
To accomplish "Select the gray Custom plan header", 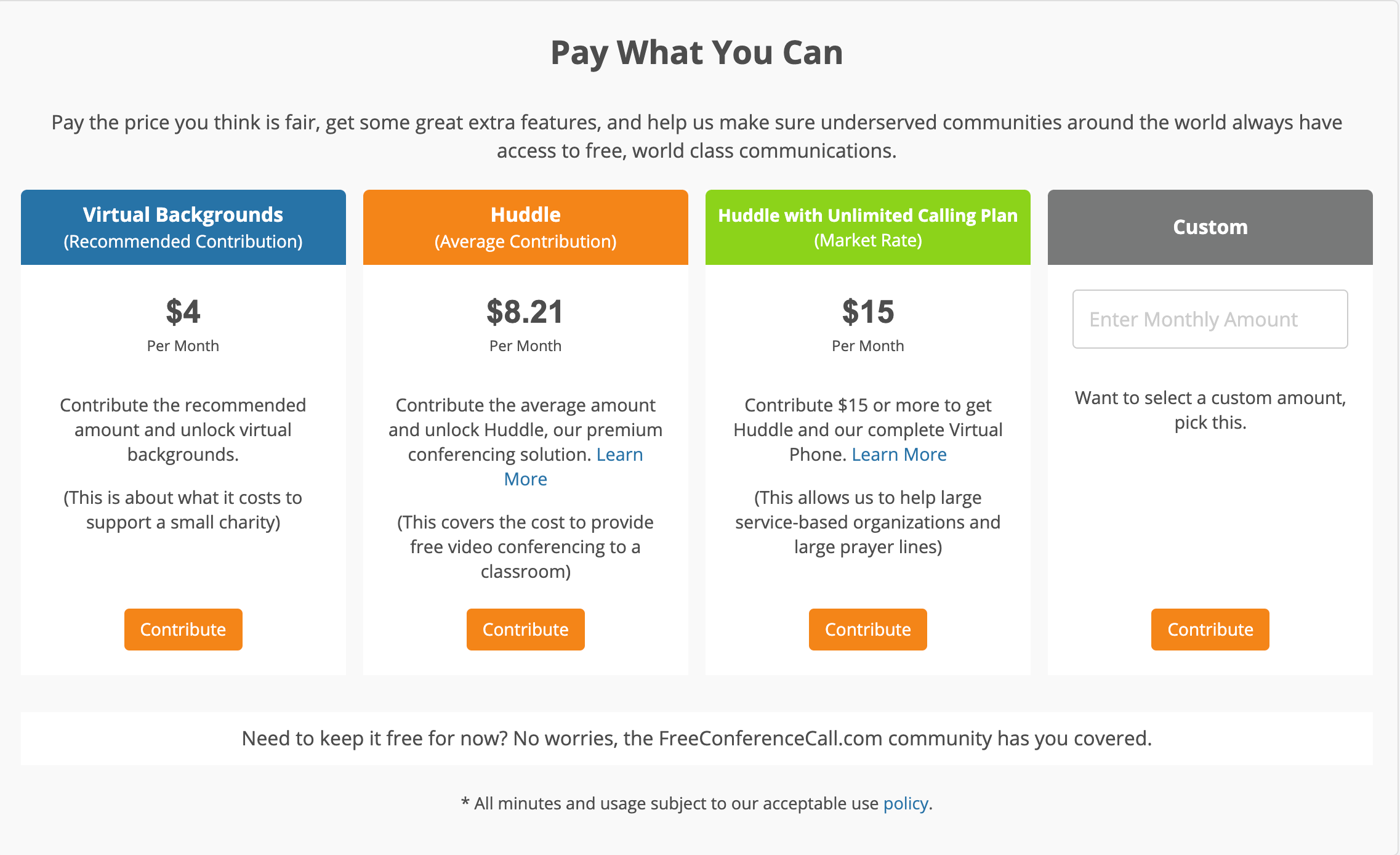I will (1209, 227).
